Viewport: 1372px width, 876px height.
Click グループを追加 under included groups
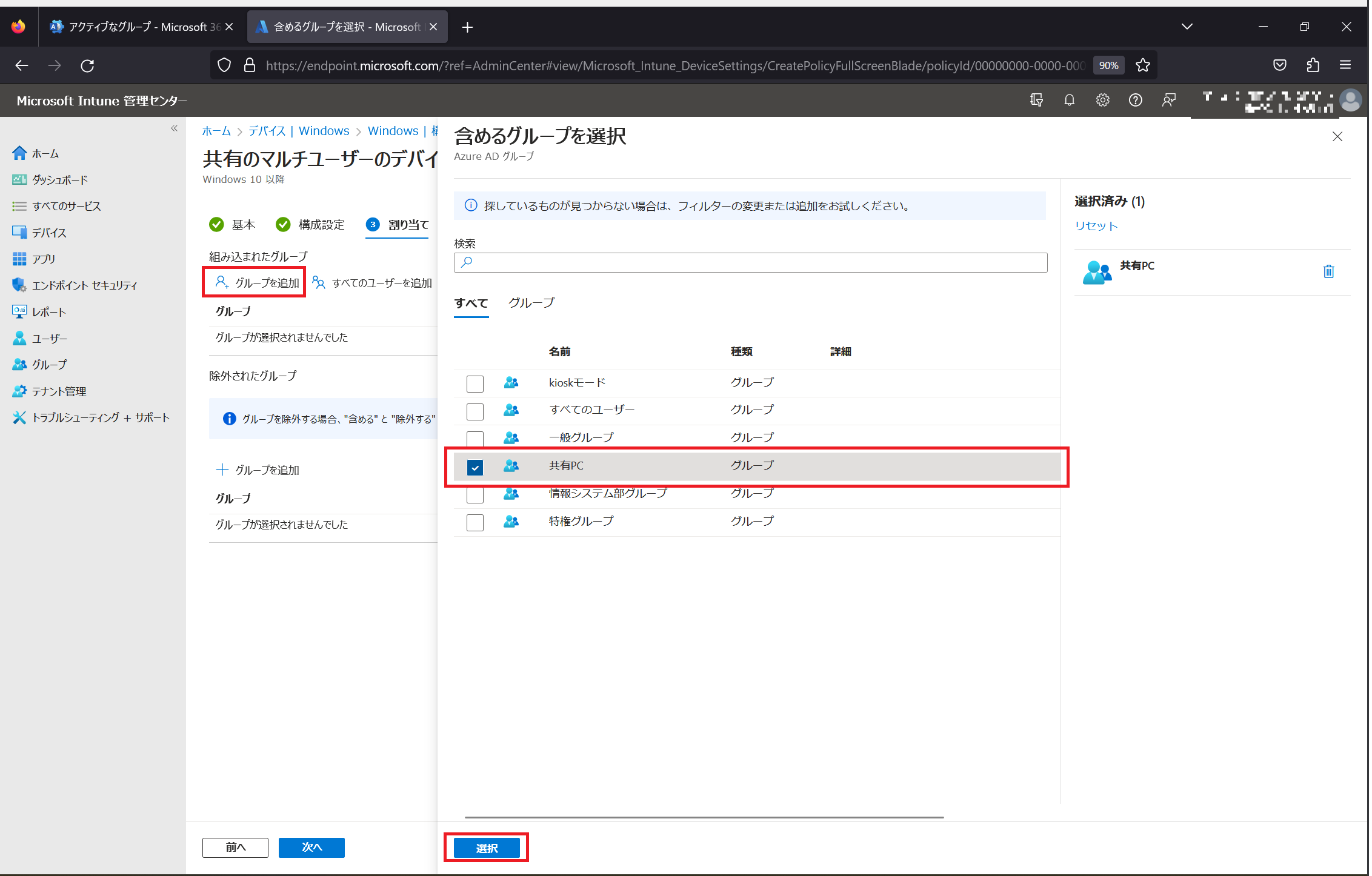257,283
